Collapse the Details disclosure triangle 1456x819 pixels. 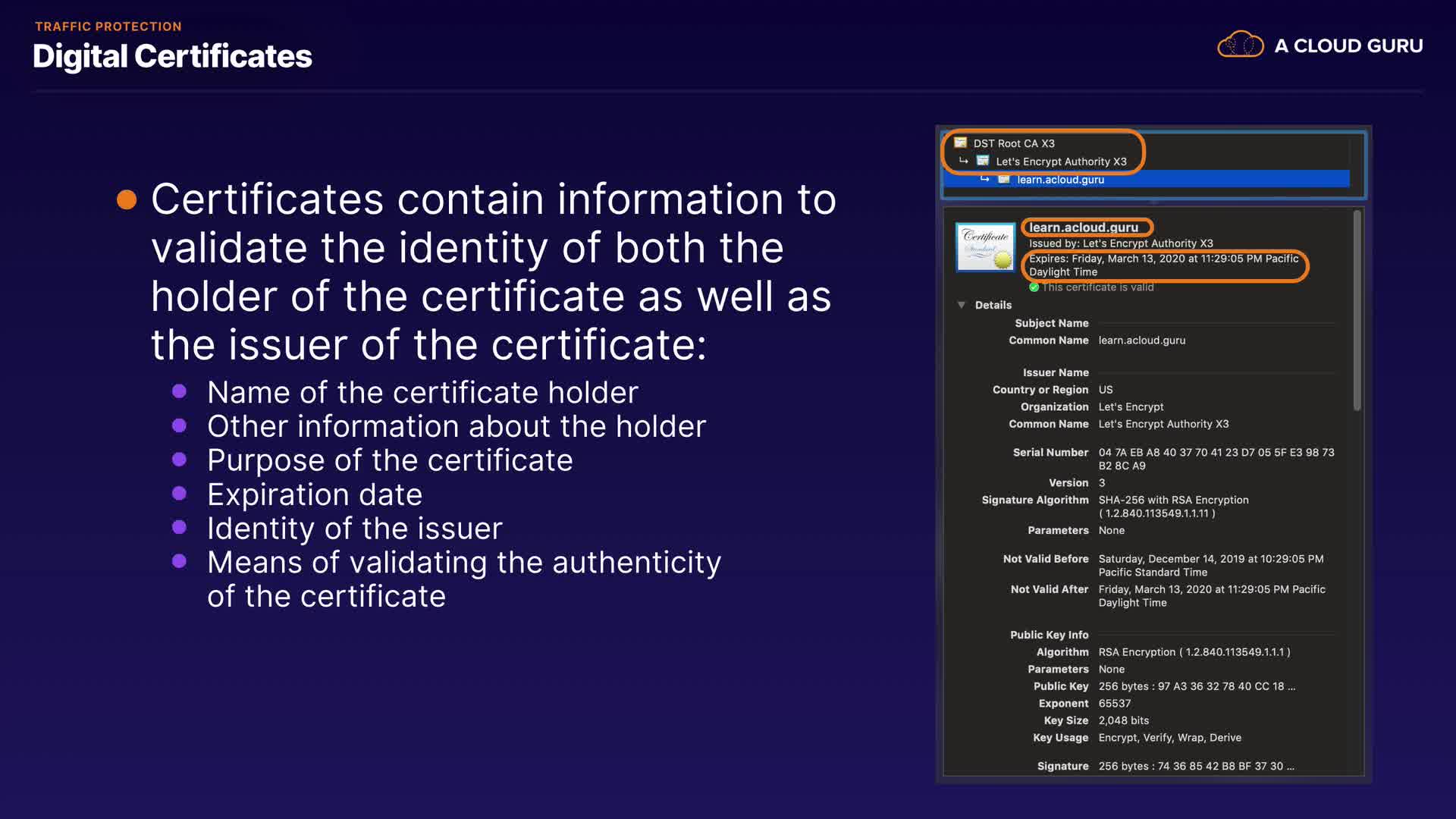tap(962, 305)
